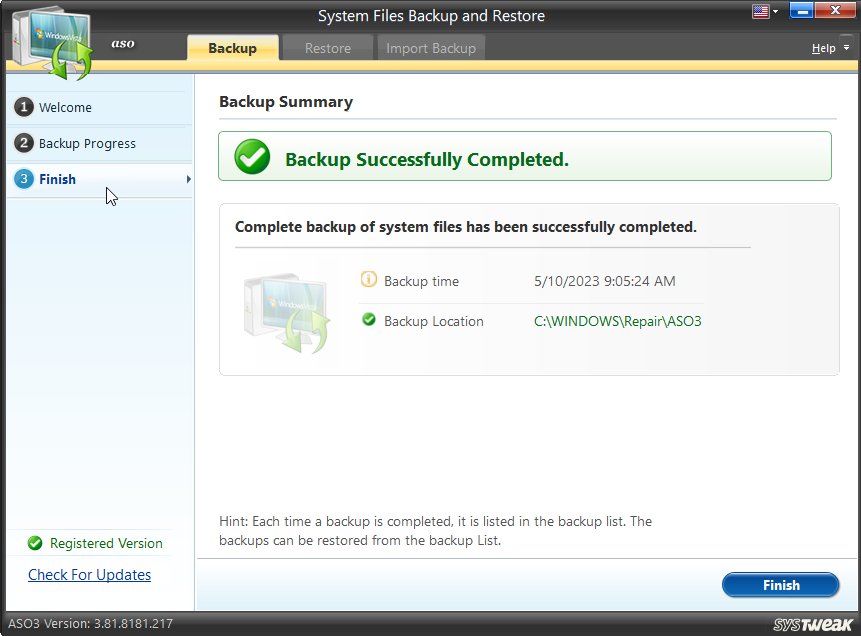The image size is (861, 636).
Task: Open the Import Backup tab
Action: pos(430,47)
